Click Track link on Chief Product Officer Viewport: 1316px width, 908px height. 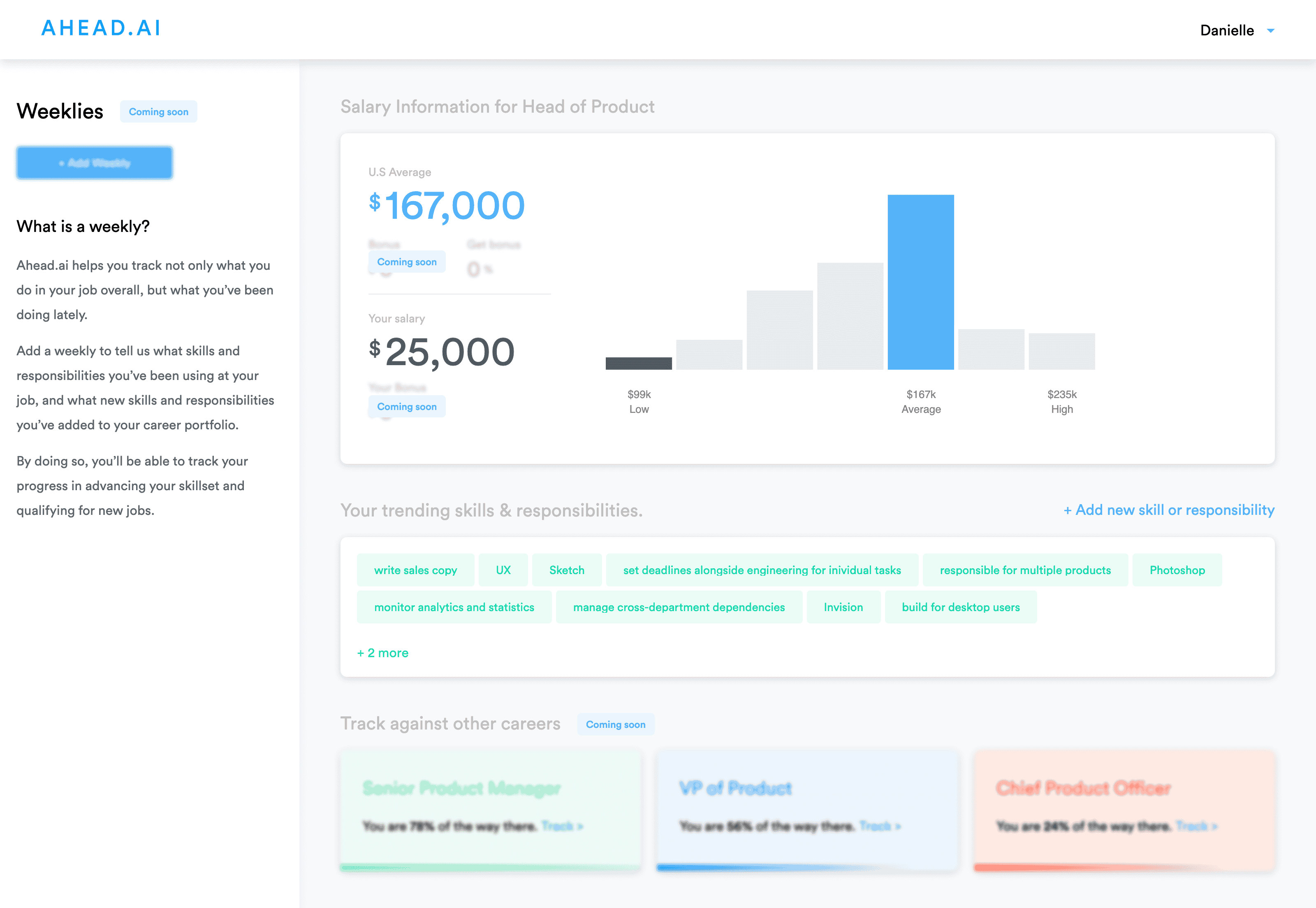(x=1196, y=826)
